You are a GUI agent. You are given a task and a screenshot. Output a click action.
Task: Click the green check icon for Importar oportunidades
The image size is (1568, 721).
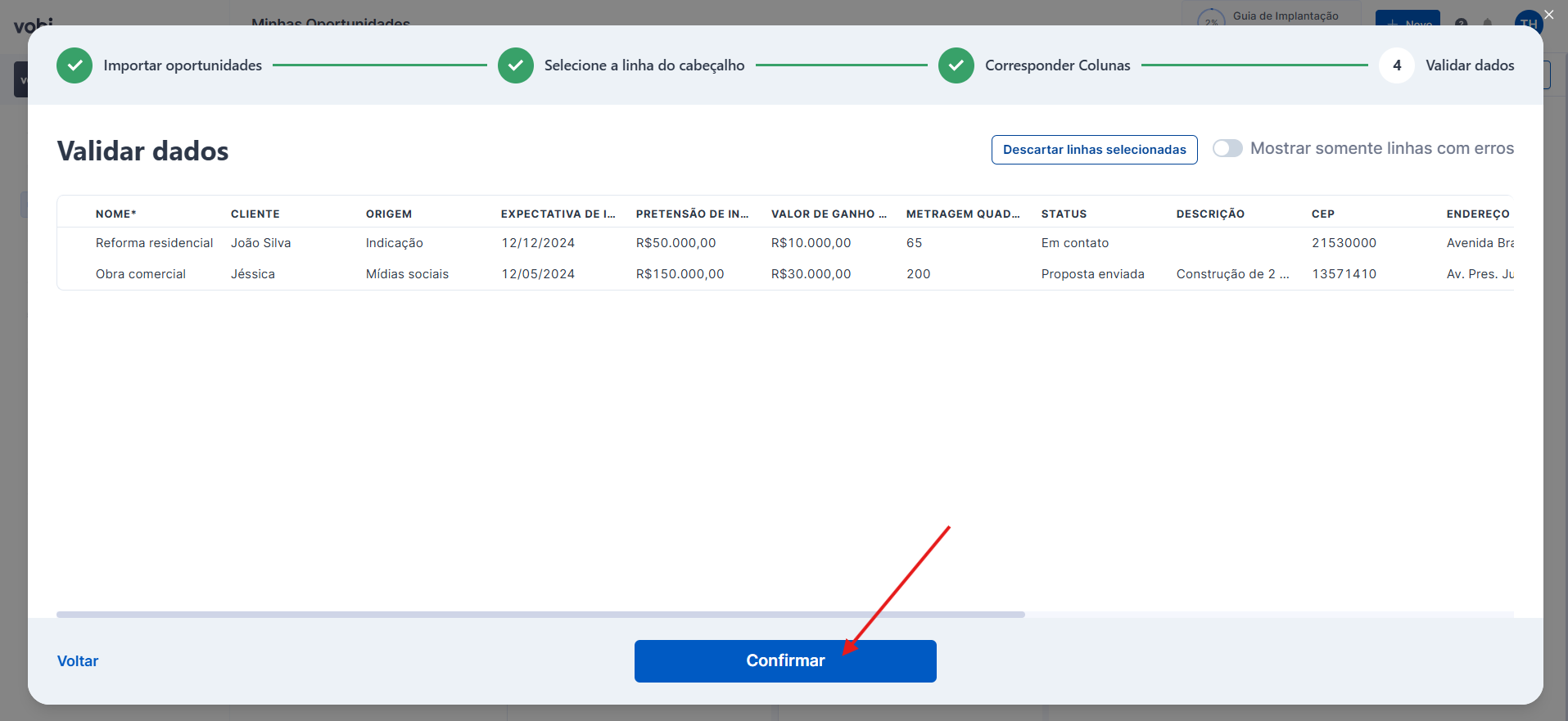click(75, 65)
